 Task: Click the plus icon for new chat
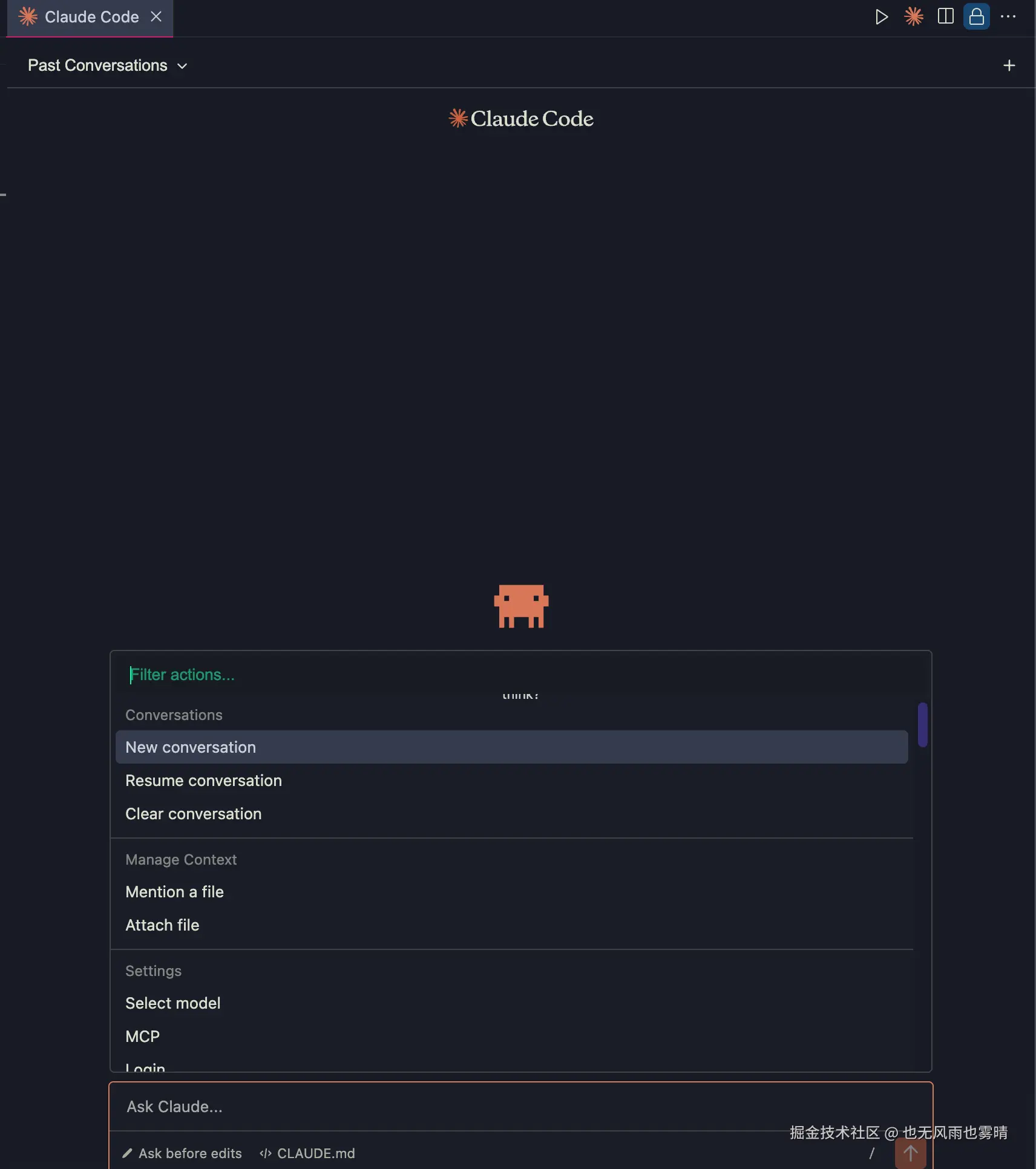click(1009, 65)
